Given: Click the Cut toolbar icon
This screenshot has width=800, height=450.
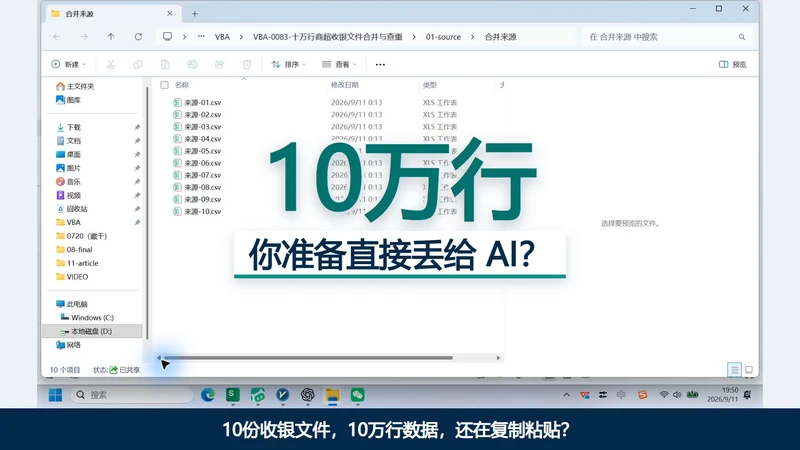Looking at the screenshot, I should (x=111, y=64).
